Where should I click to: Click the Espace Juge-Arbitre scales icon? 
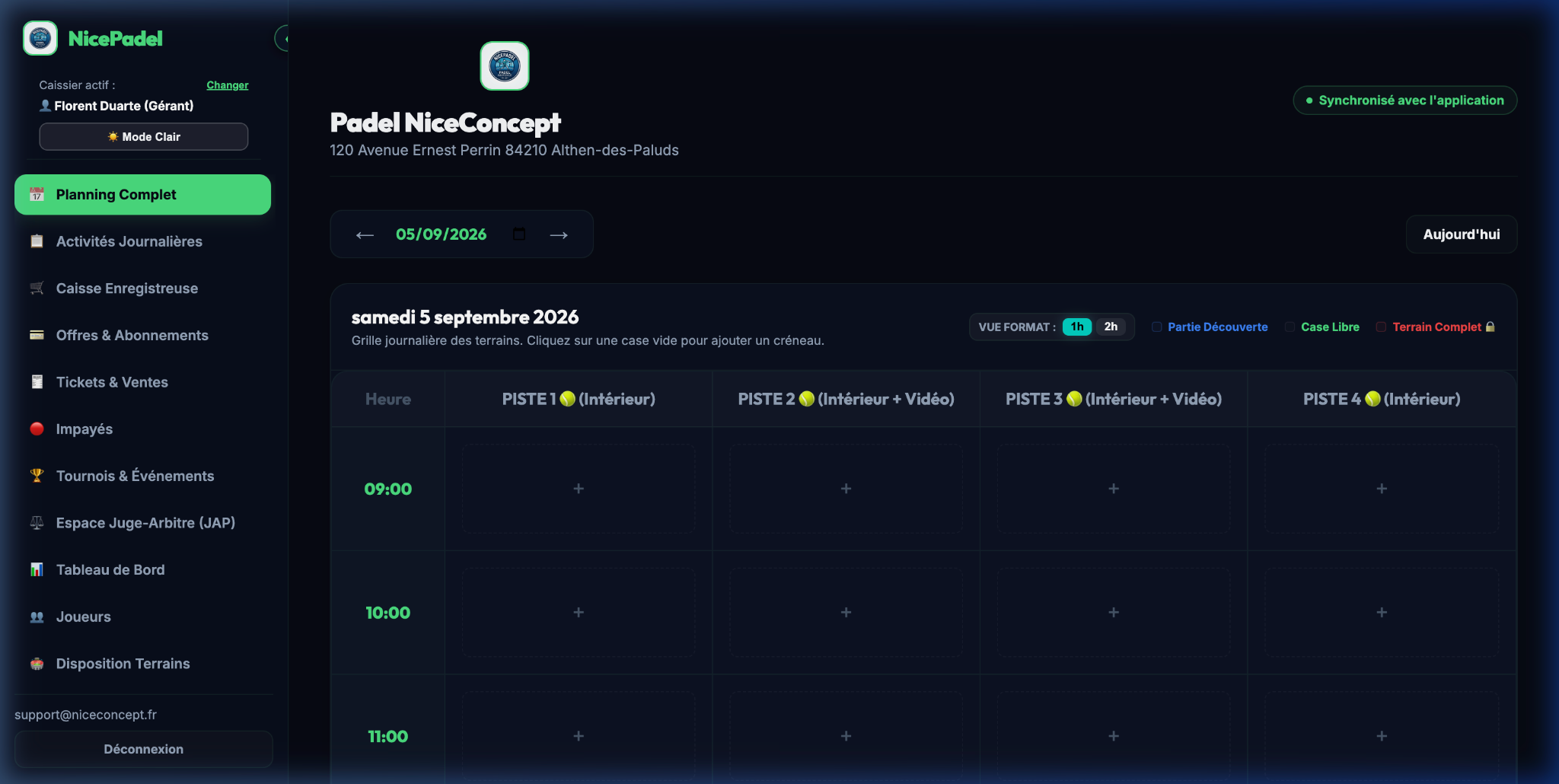(x=37, y=523)
